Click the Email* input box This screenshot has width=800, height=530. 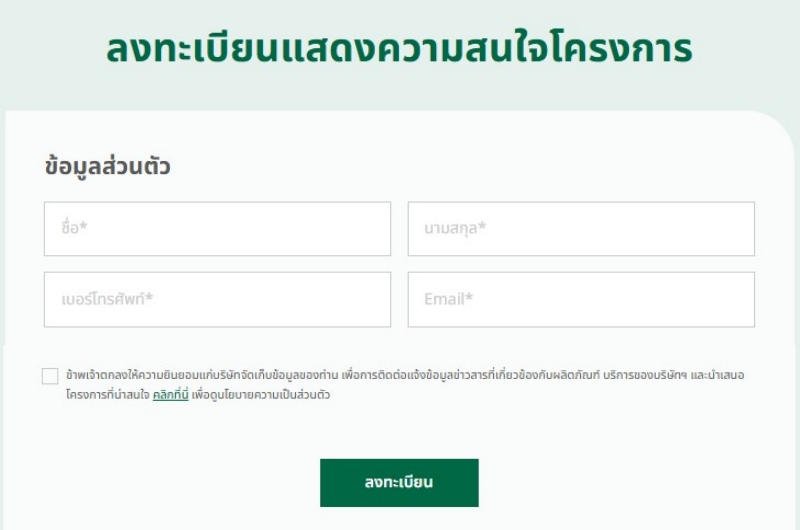tap(581, 299)
